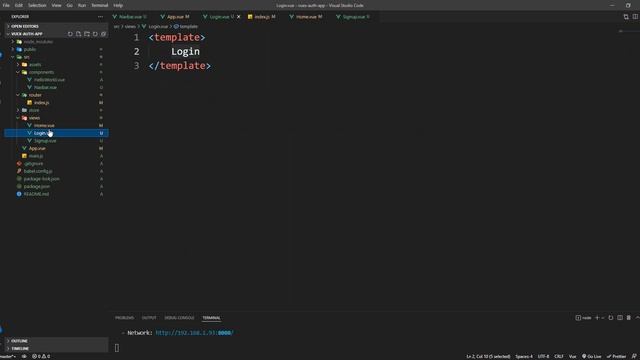Image resolution: width=640 pixels, height=360 pixels.
Task: Open package-lock.json in the file tree
Action: click(56, 179)
